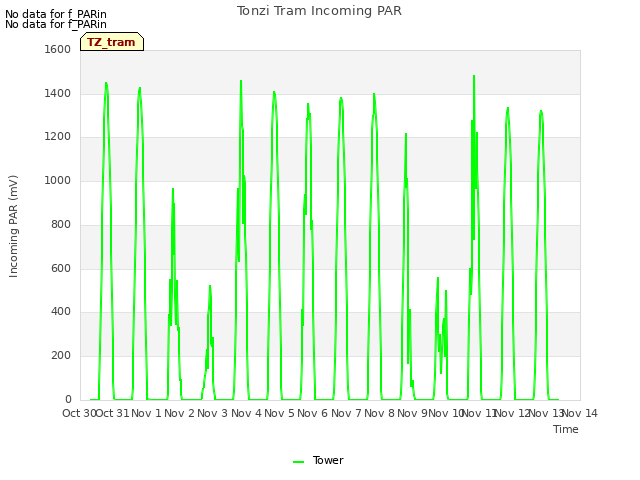The image size is (640, 480).
Task: Click the 200 y-axis tick label
Action: [61, 356]
